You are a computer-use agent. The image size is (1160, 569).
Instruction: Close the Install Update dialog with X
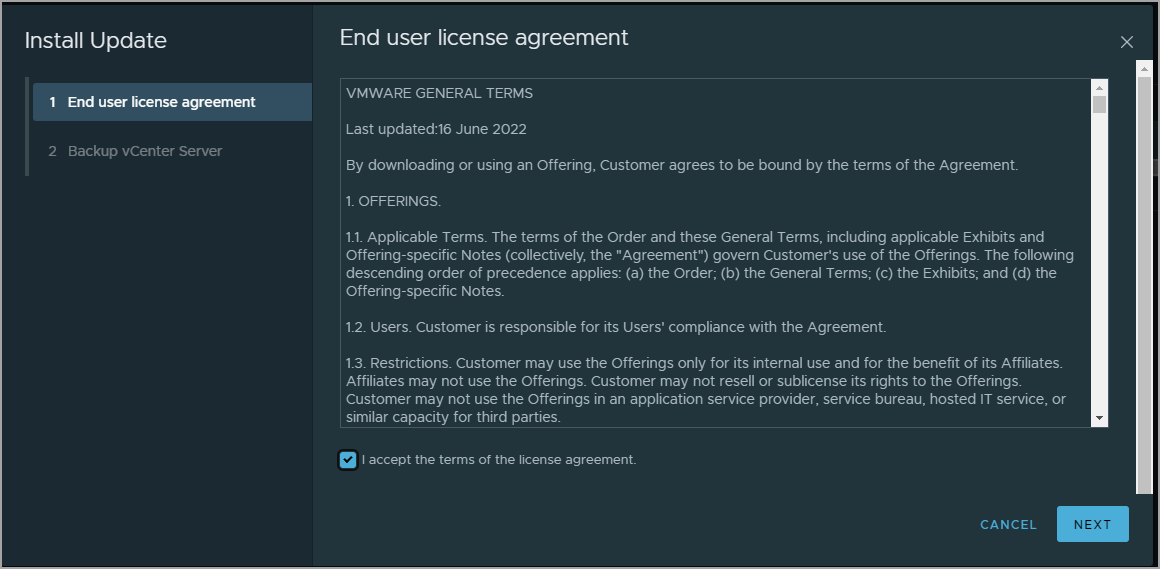[x=1126, y=42]
